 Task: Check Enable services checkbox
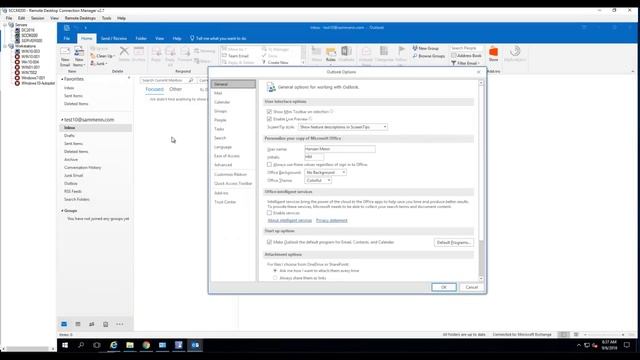[x=269, y=213]
